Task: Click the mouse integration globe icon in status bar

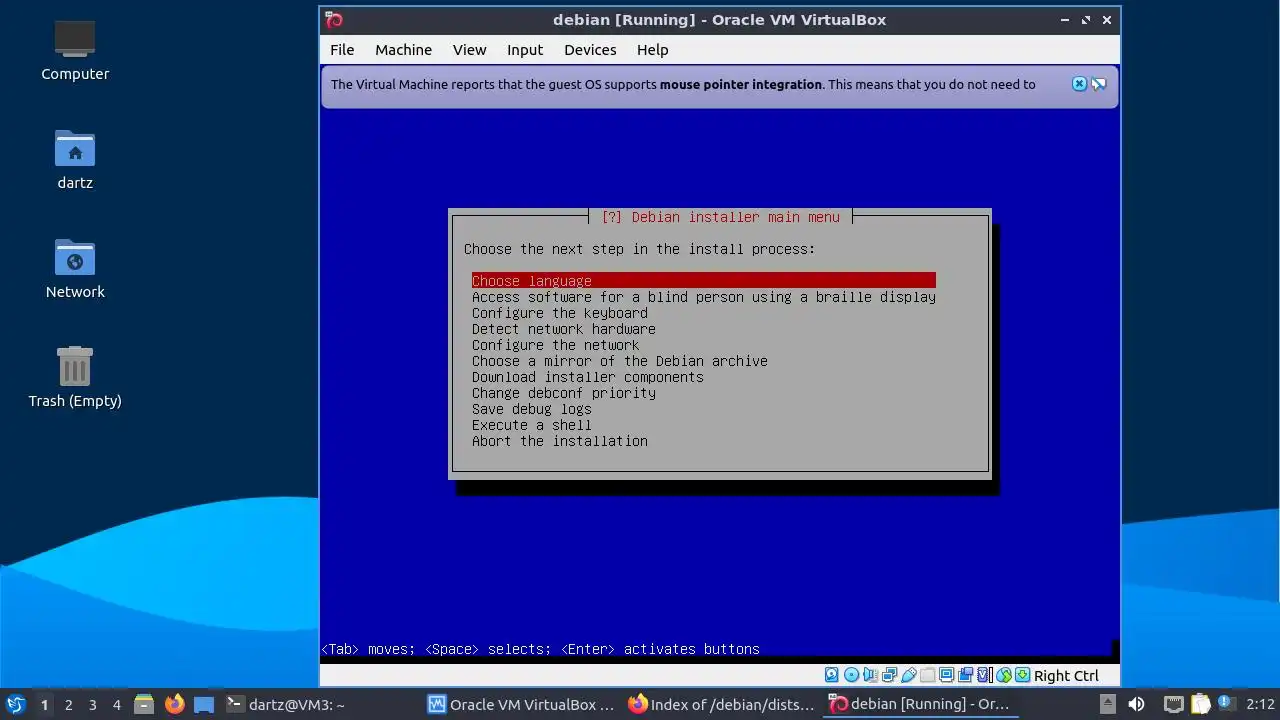Action: [x=1003, y=675]
